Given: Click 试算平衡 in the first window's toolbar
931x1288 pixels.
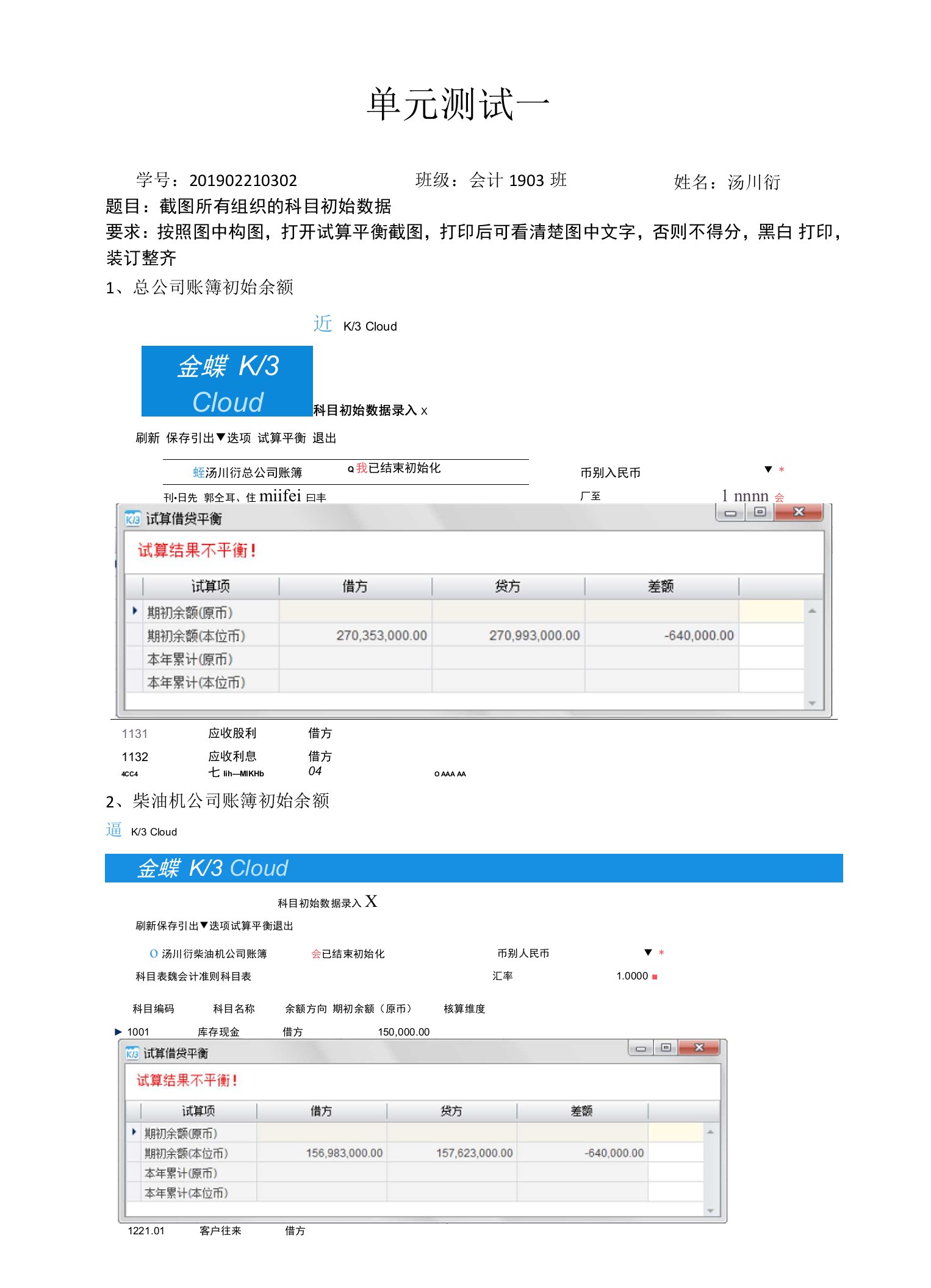Looking at the screenshot, I should [x=282, y=438].
